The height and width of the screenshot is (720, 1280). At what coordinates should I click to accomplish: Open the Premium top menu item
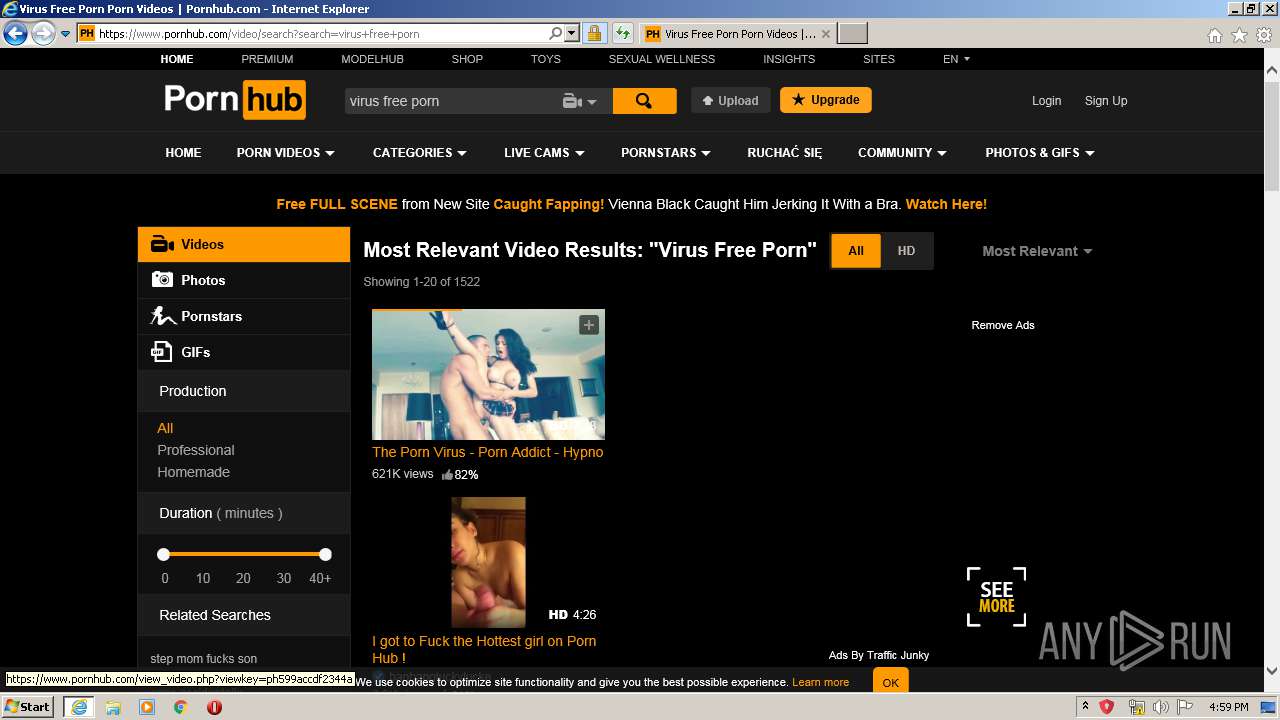tap(267, 59)
